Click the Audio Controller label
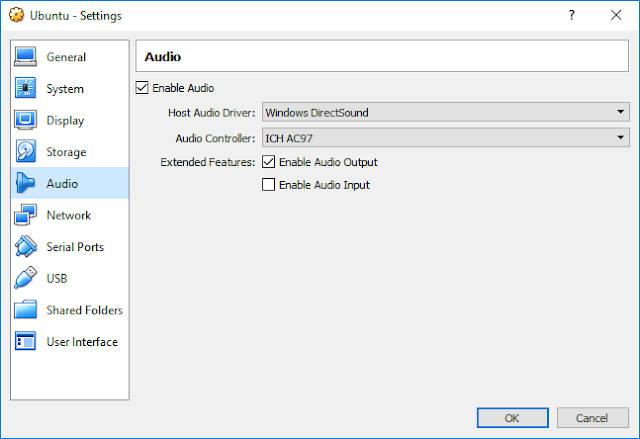Screen dimensions: 640x439 [215, 138]
